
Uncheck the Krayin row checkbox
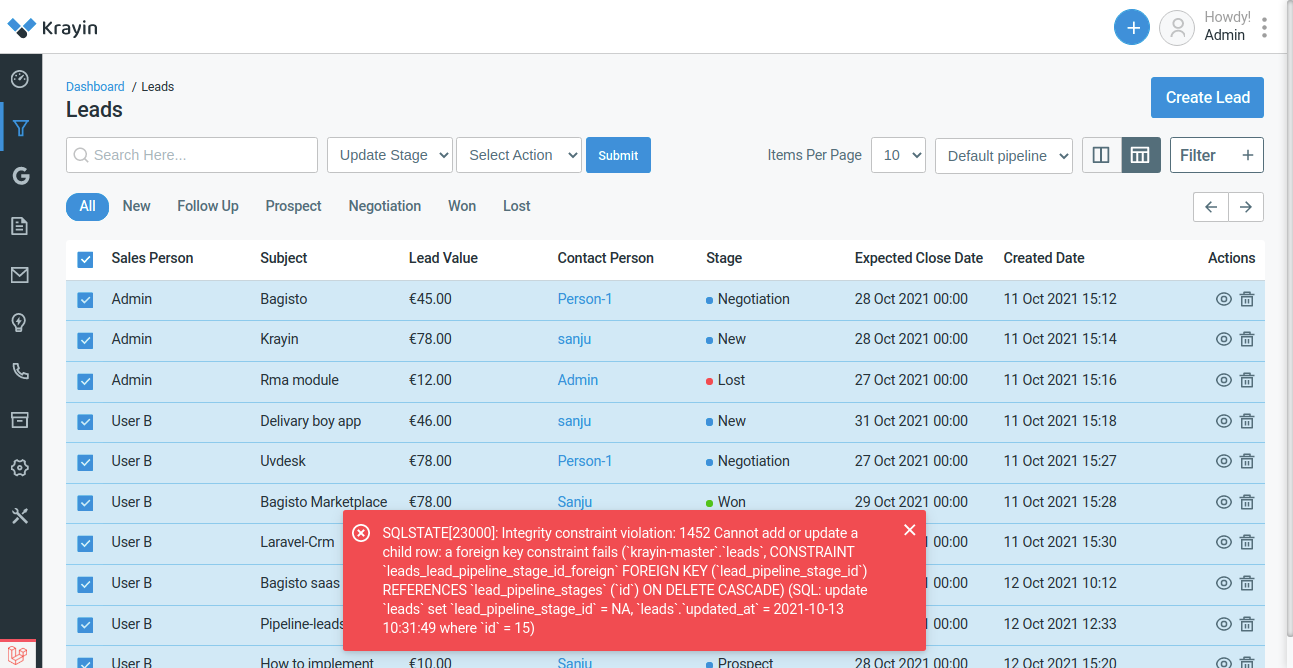(85, 340)
